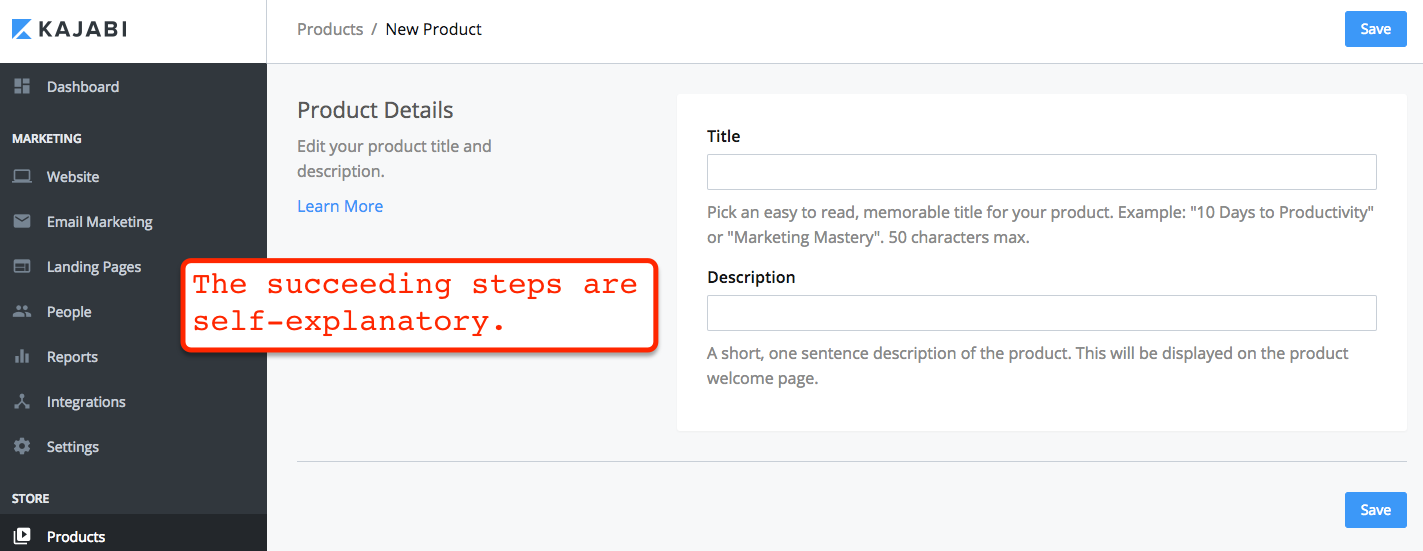
Task: Click the Products breadcrumb link
Action: pyautogui.click(x=330, y=29)
